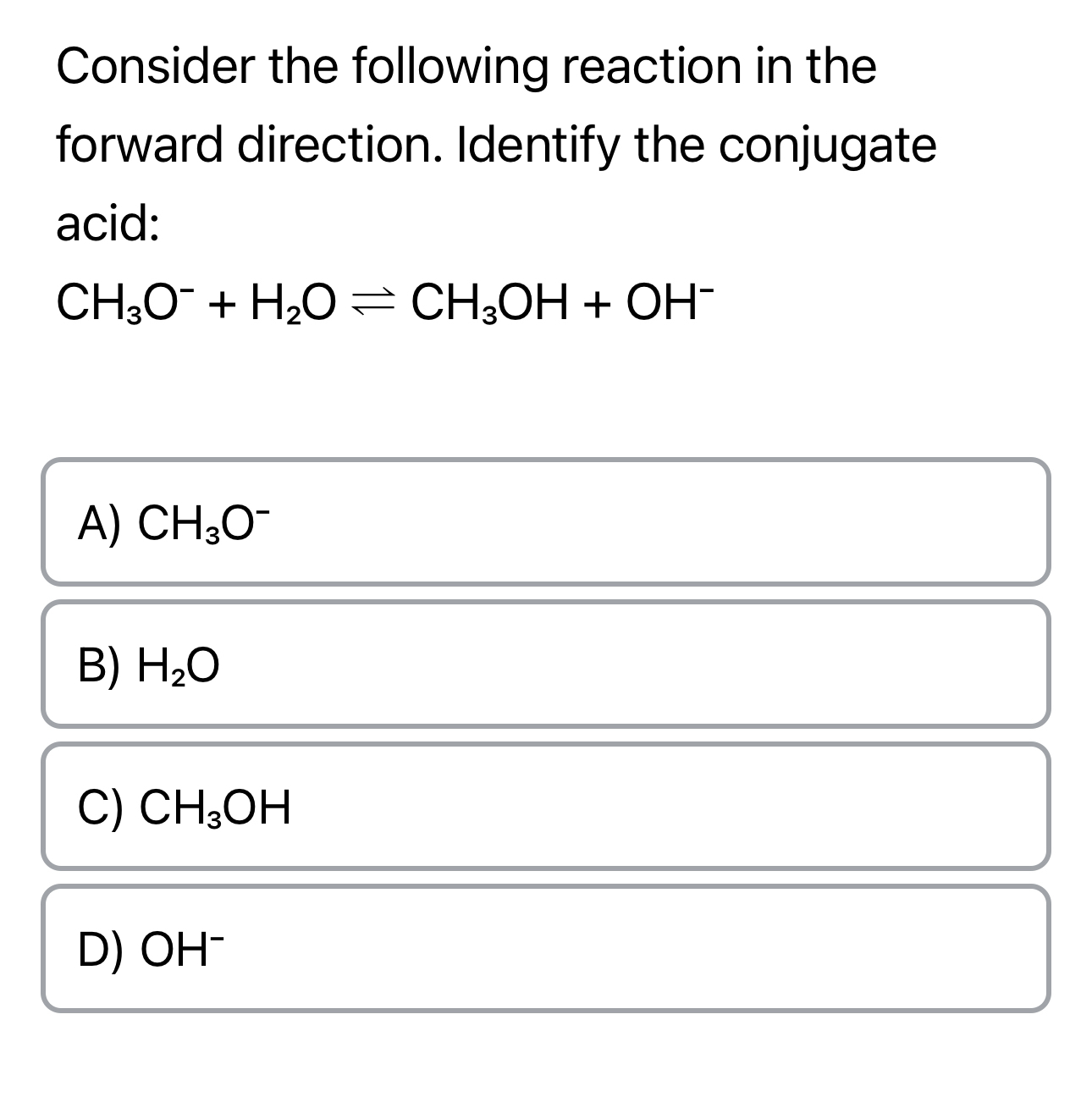The width and height of the screenshot is (1092, 1119).
Task: Click the label letter D in its box
Action: coord(93,950)
